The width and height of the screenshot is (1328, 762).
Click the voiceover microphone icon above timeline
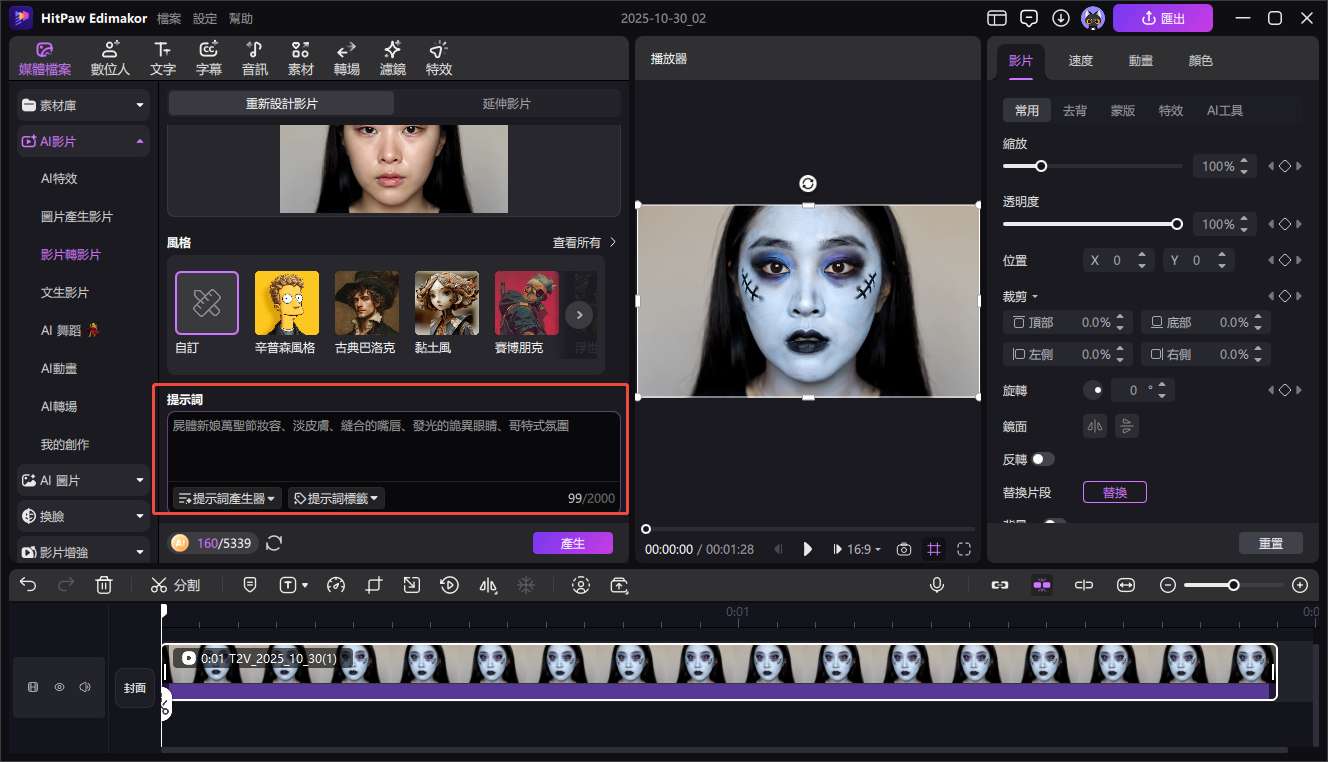pos(937,584)
